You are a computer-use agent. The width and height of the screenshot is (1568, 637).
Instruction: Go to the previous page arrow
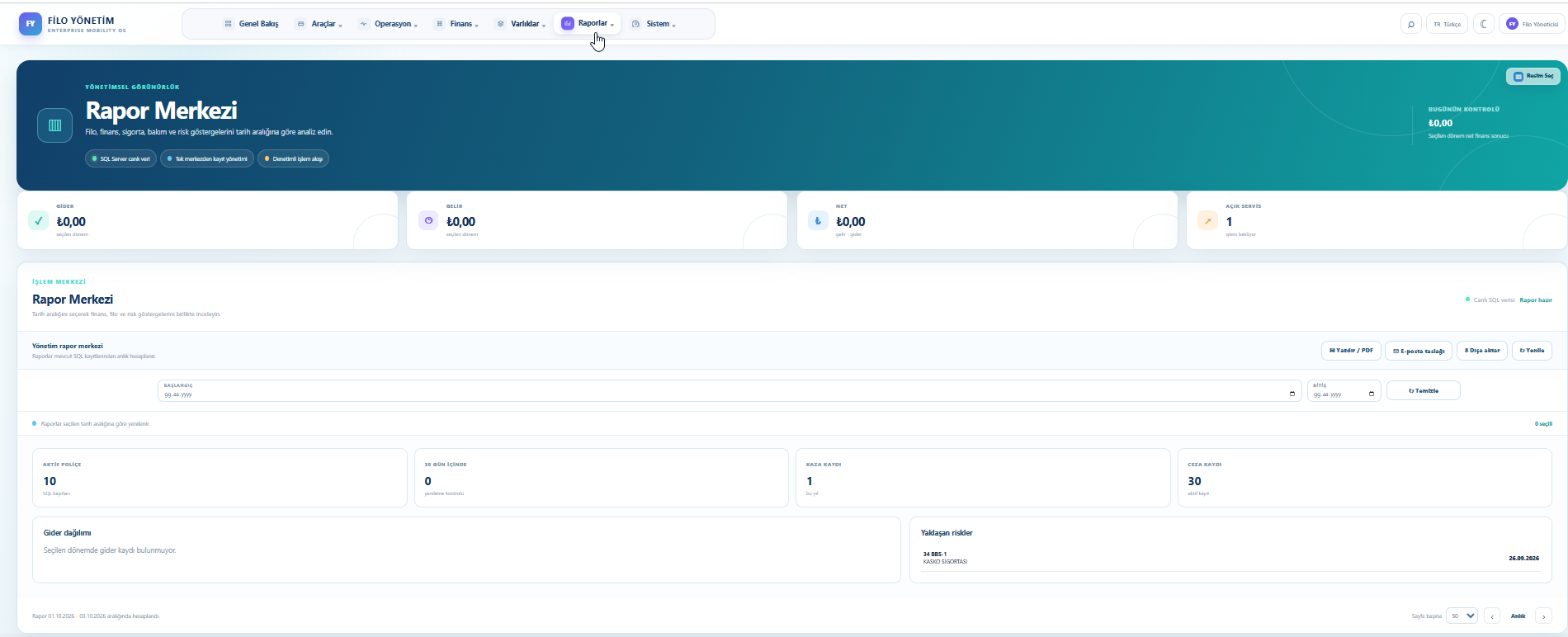point(1492,616)
